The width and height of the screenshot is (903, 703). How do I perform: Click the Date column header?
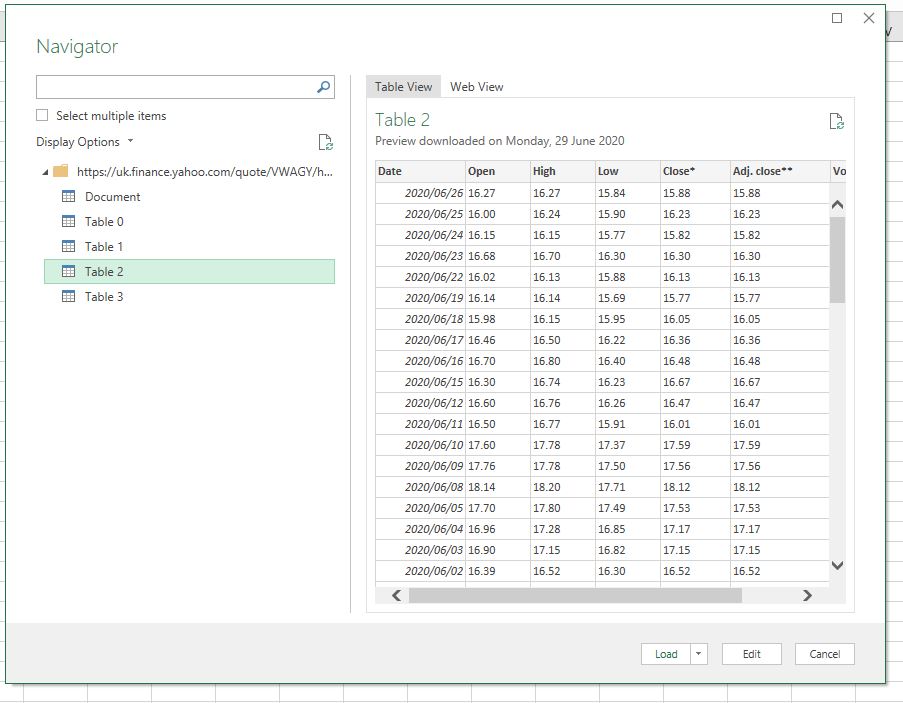click(420, 171)
